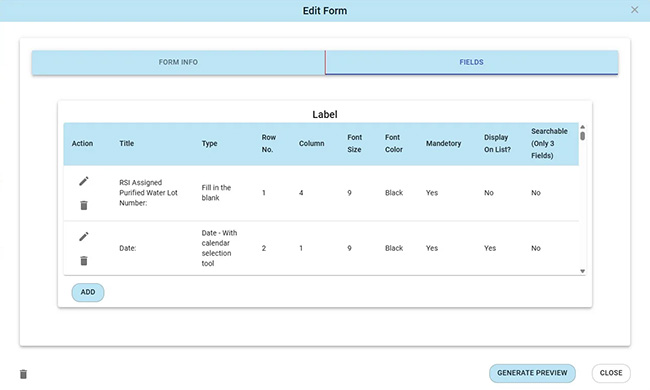Screen dimensions: 650x390
Task: Click the 'Label' table heading
Action: 325,114
